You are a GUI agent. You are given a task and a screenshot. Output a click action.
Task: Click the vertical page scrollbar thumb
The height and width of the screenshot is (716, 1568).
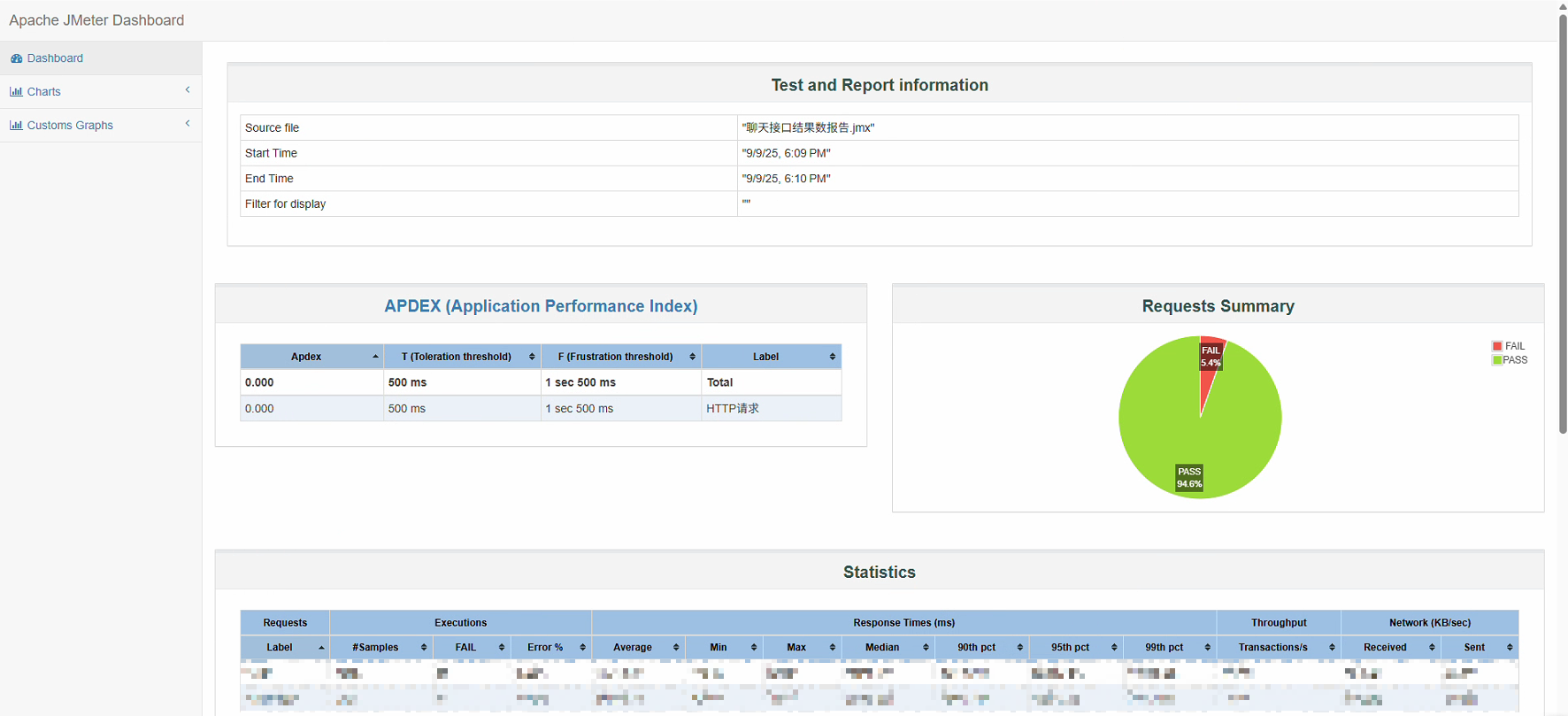(1563, 221)
